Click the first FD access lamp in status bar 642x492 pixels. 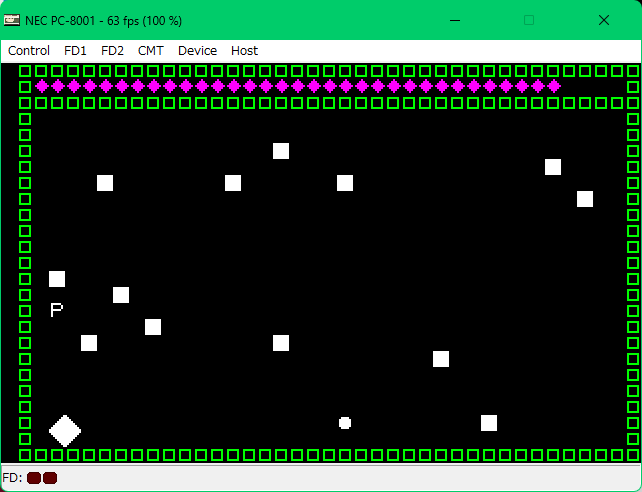(34, 478)
